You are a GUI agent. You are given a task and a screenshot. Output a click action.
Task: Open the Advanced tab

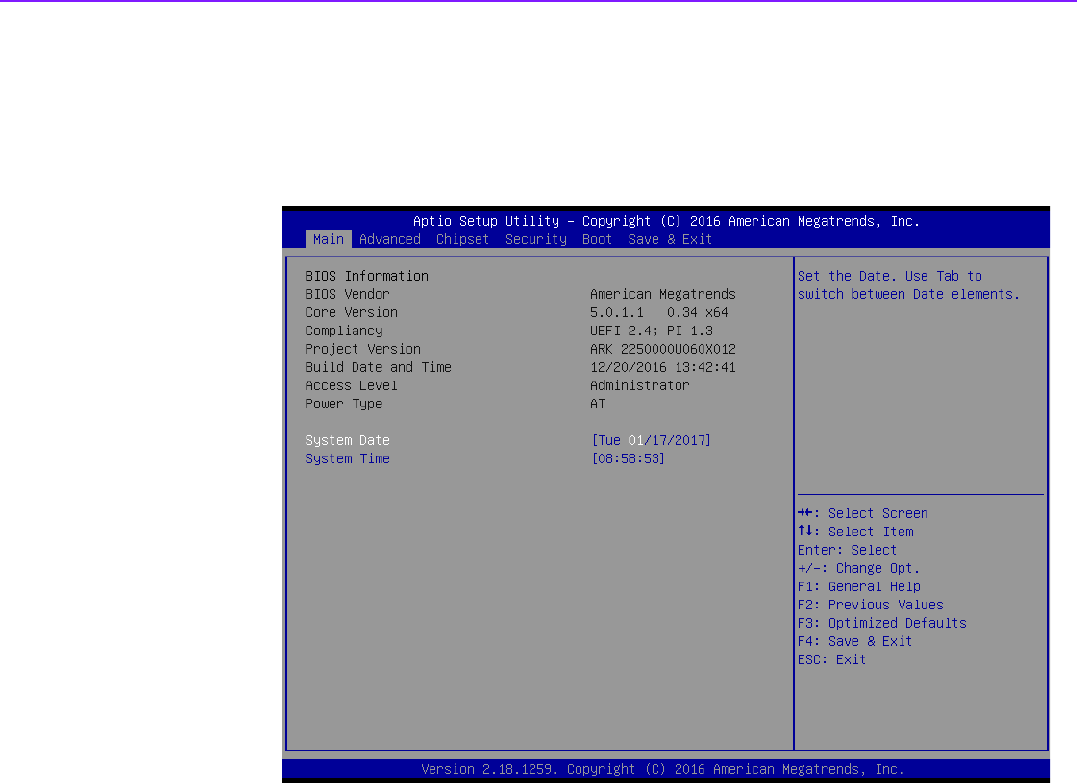[389, 239]
